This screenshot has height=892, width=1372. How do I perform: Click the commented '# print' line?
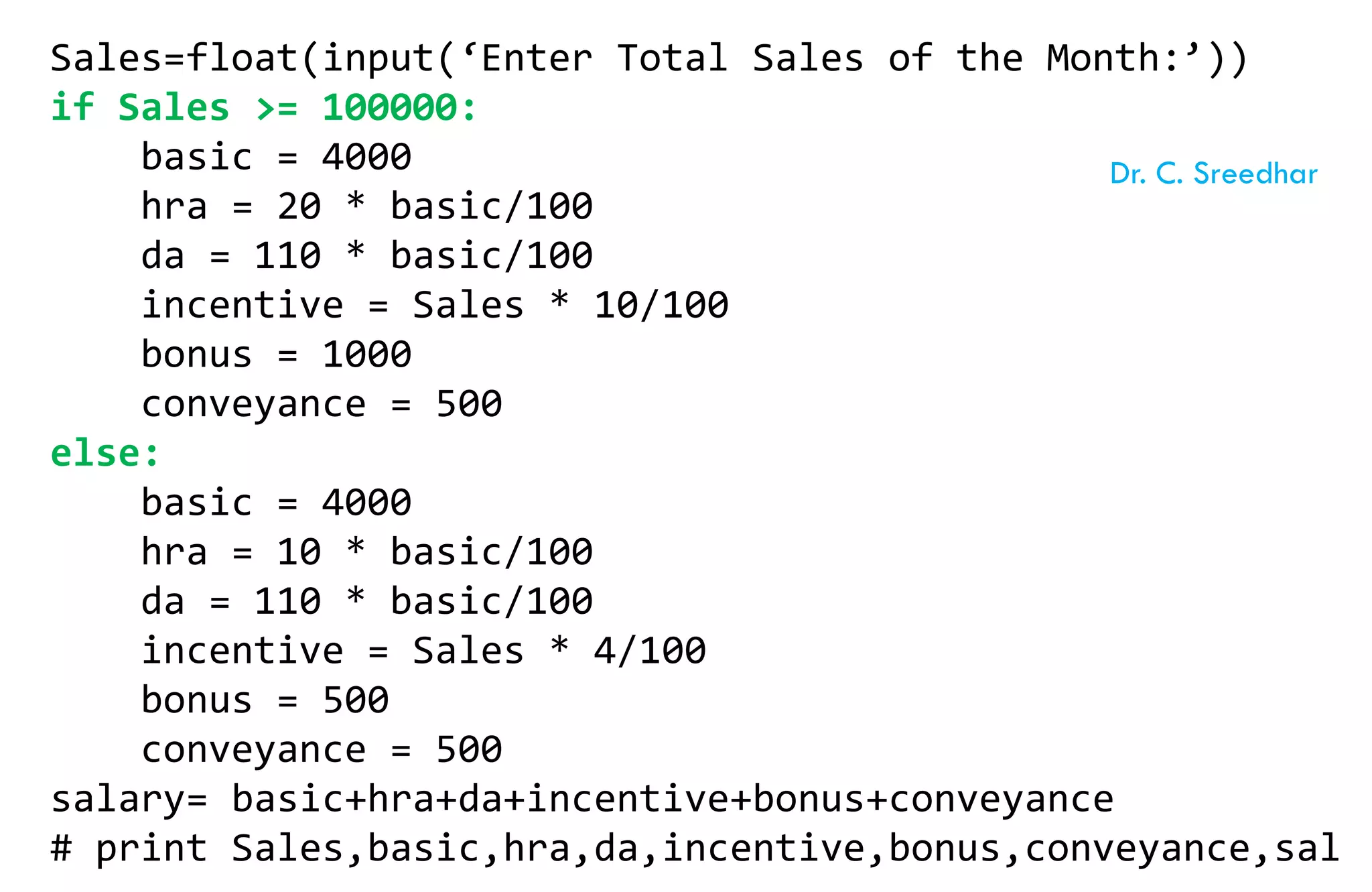[695, 848]
